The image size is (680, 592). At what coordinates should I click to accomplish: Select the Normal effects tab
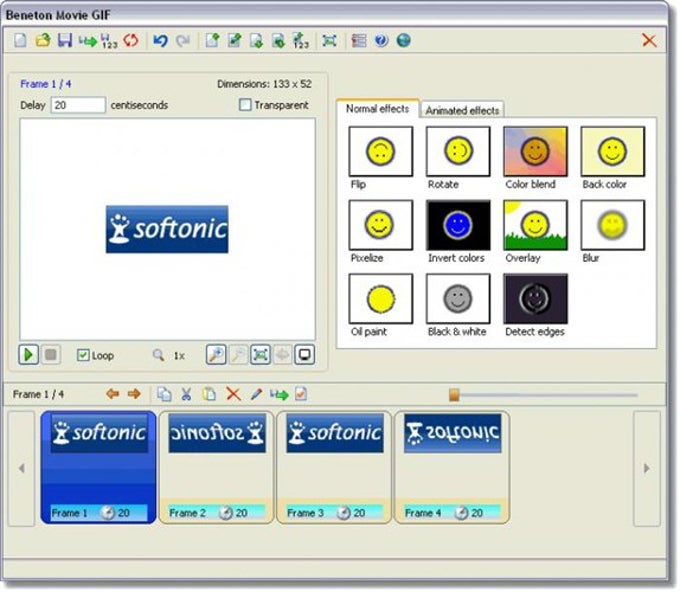click(x=378, y=108)
